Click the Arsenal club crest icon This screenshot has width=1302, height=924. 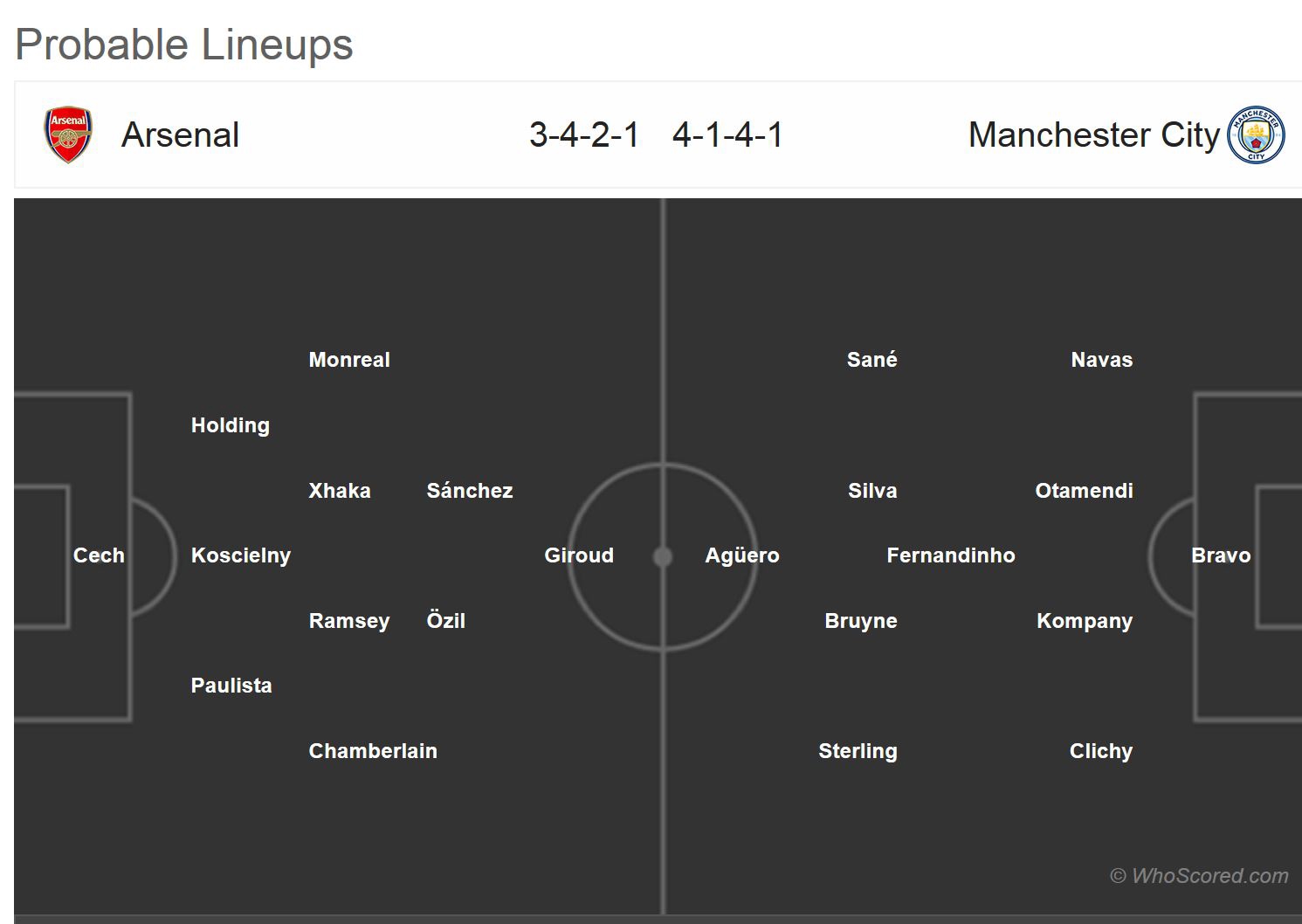[x=68, y=135]
